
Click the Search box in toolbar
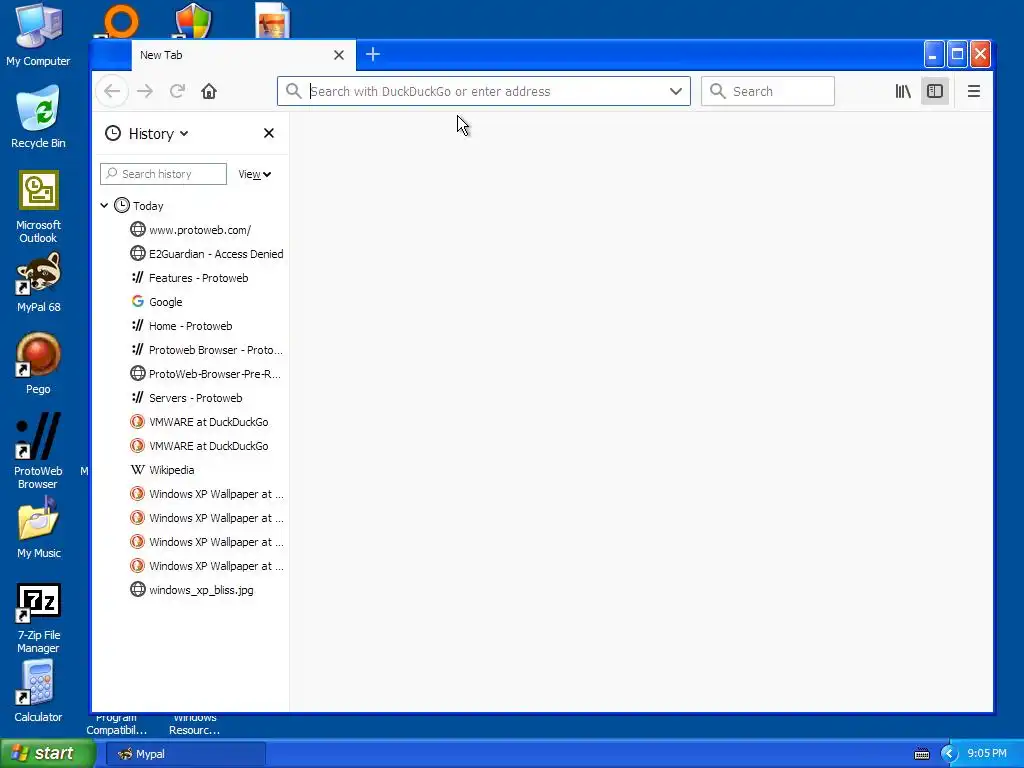[x=767, y=91]
